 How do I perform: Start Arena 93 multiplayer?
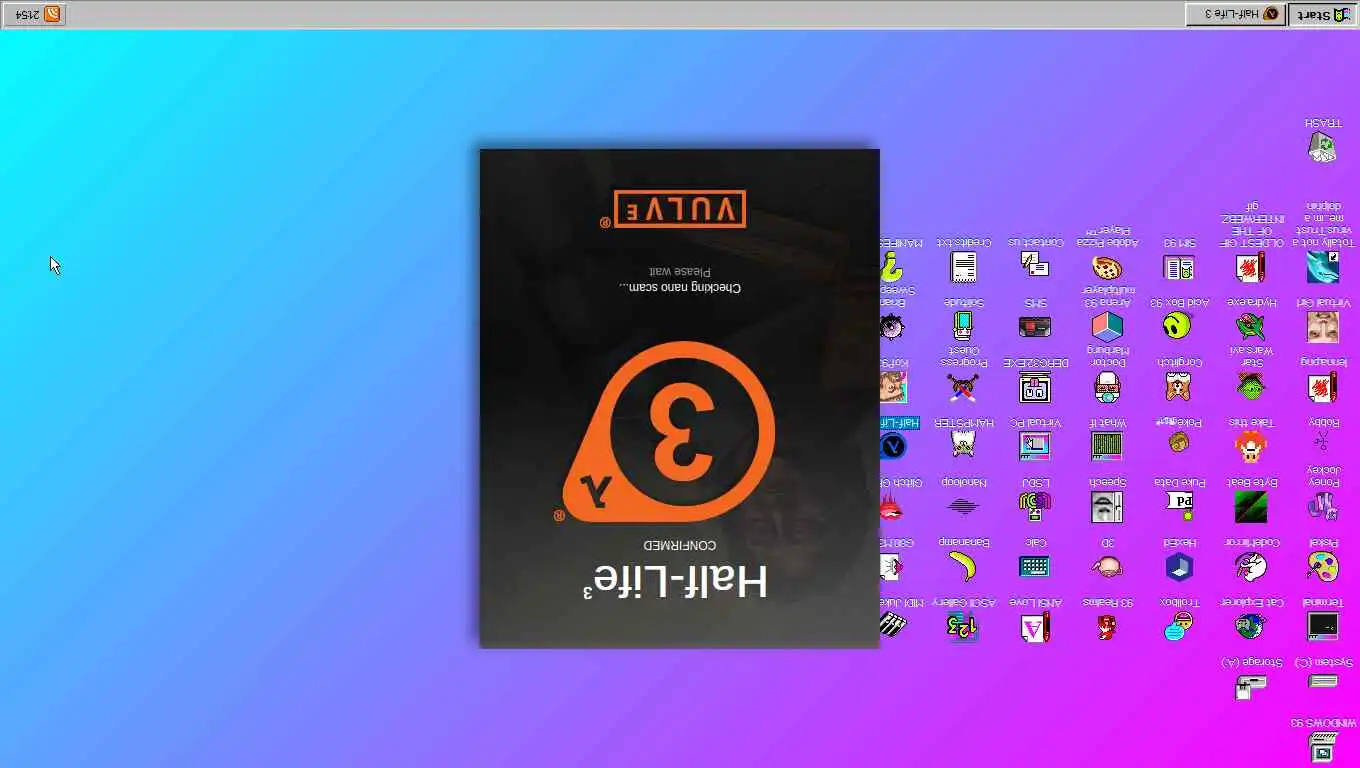(x=1106, y=326)
